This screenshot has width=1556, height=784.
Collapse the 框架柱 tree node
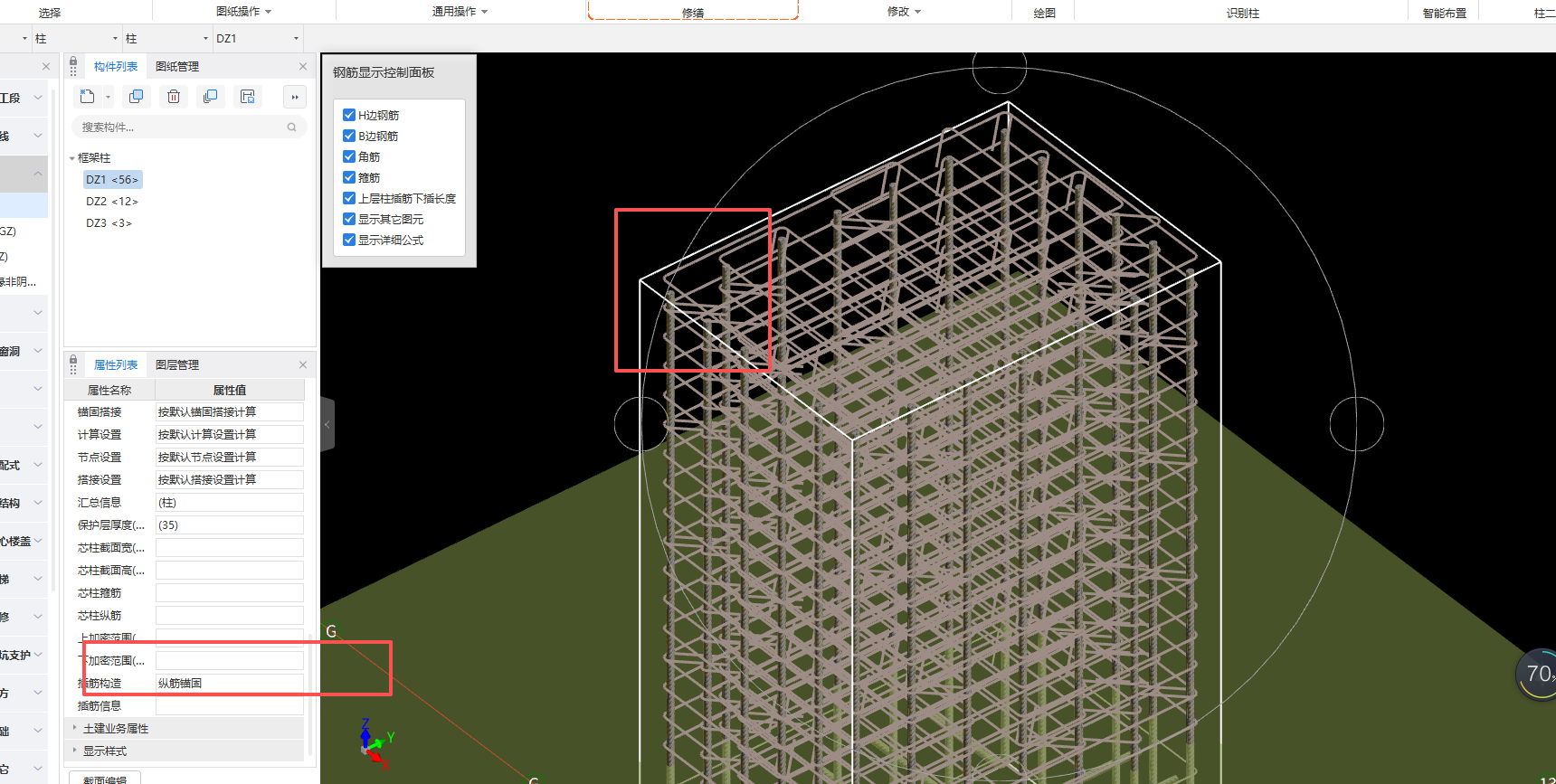click(x=72, y=158)
